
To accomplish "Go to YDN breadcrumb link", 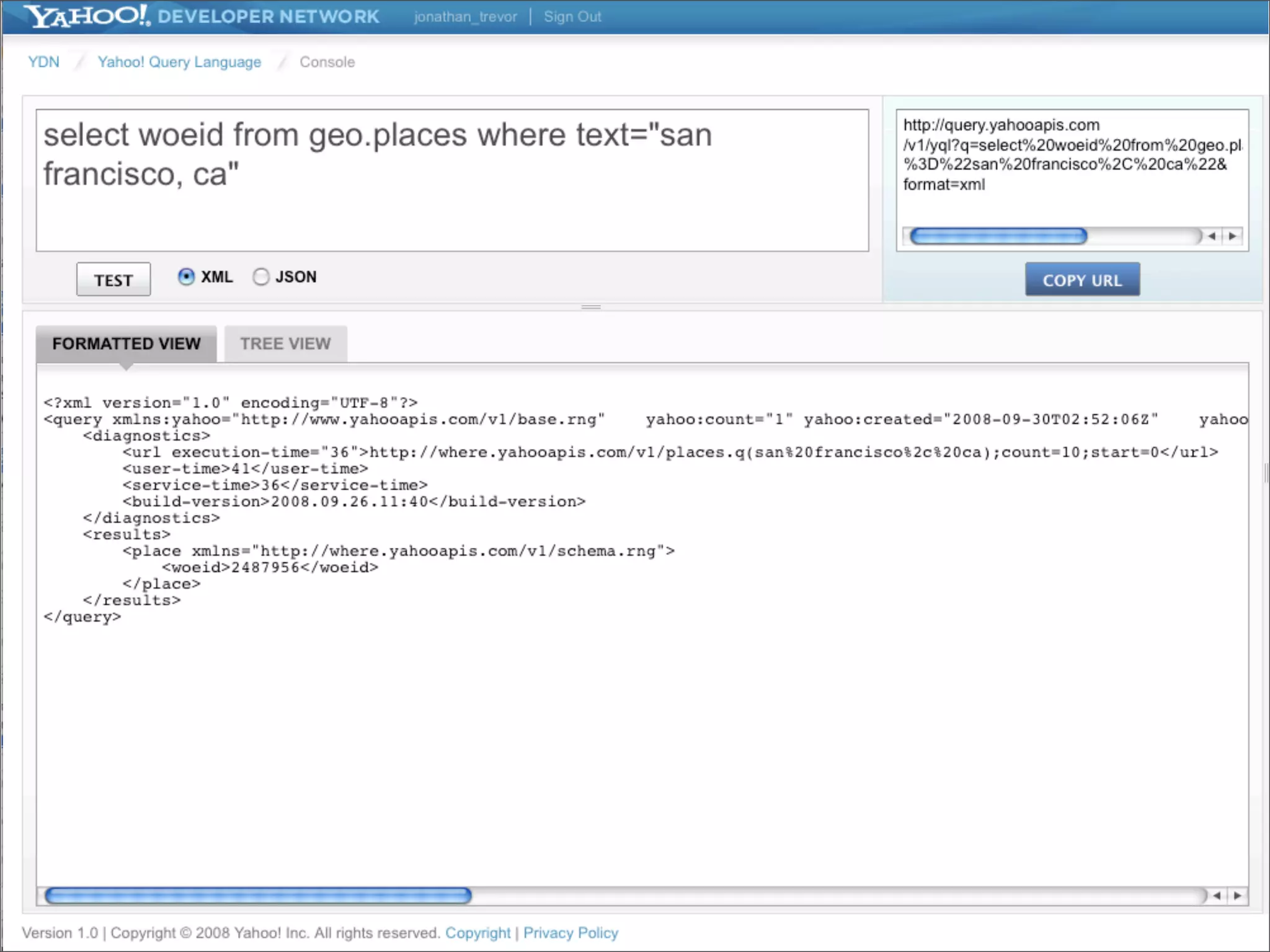I will coord(43,62).
